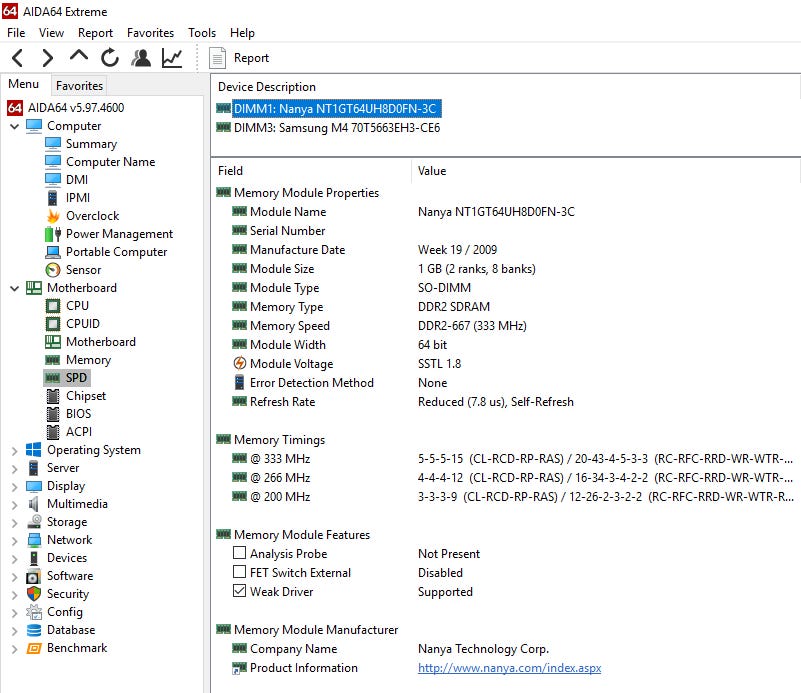Open the DMI tree item

[77, 180]
